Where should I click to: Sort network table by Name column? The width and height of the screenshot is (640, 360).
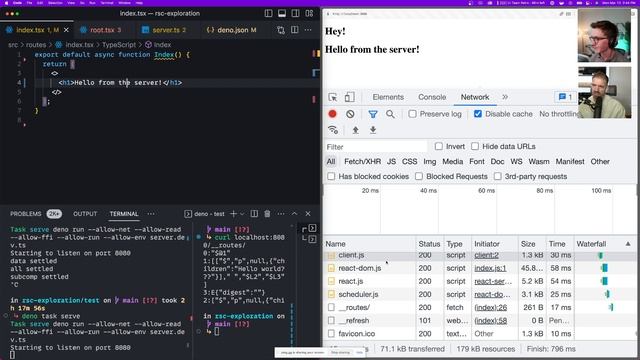[370, 244]
